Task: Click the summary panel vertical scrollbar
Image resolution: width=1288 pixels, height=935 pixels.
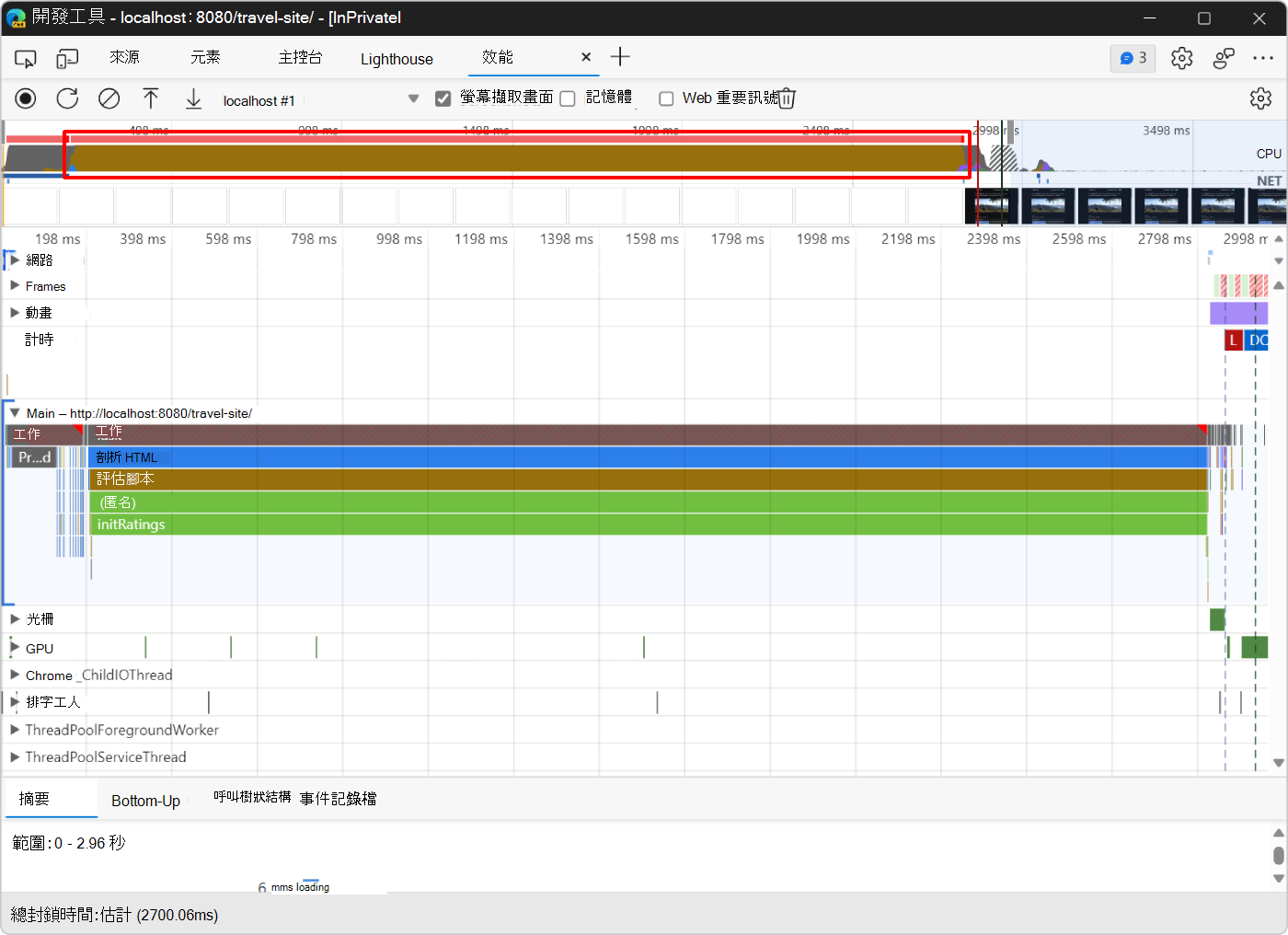Action: (1278, 856)
